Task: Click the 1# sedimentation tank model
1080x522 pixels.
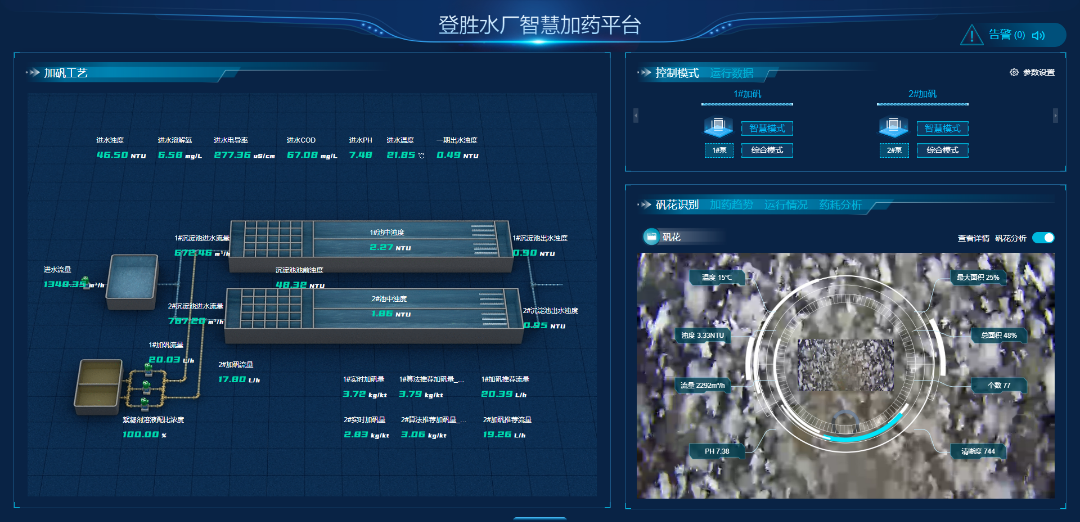Action: [x=371, y=245]
